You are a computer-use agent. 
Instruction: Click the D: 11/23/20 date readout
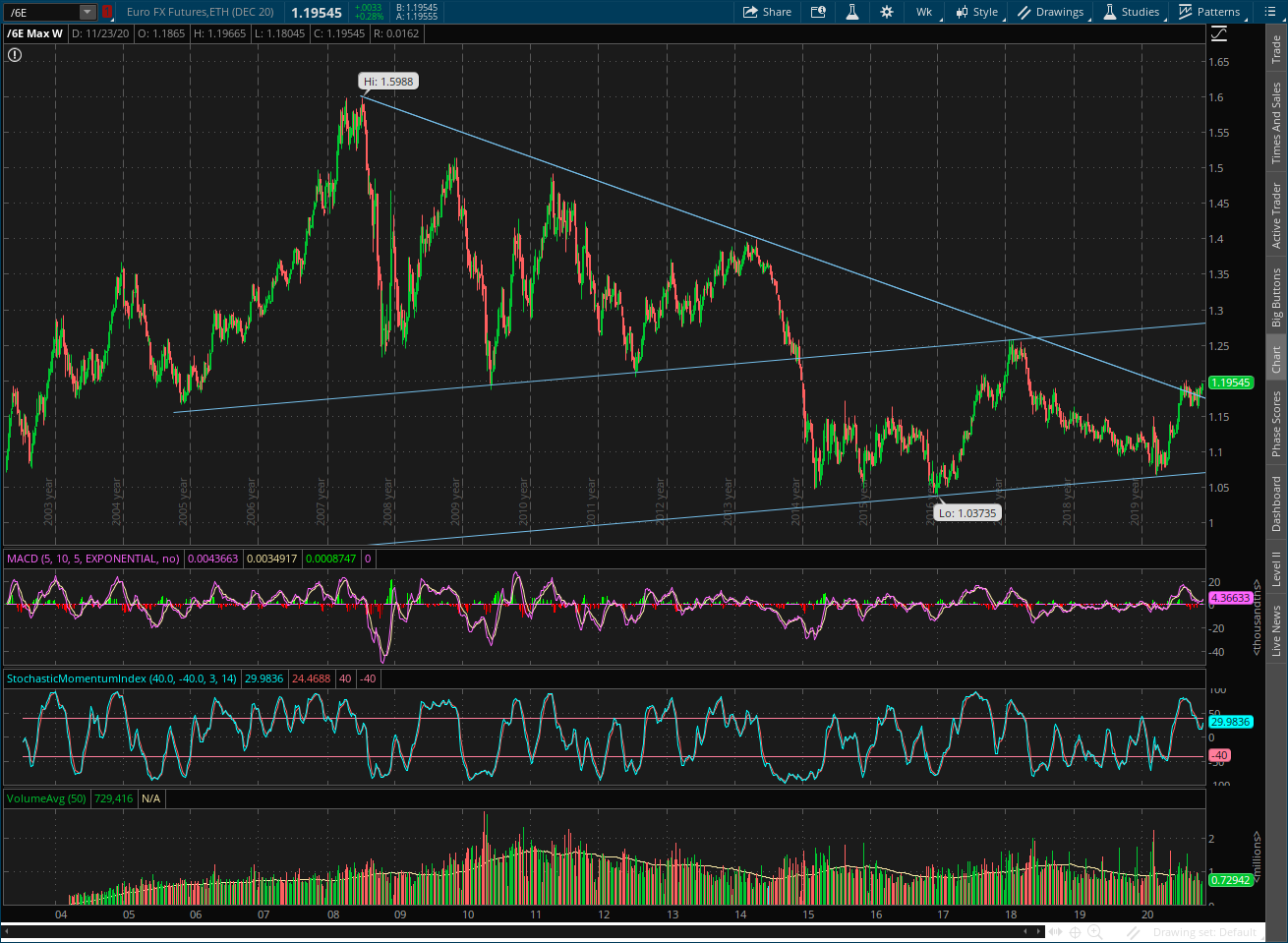coord(100,33)
